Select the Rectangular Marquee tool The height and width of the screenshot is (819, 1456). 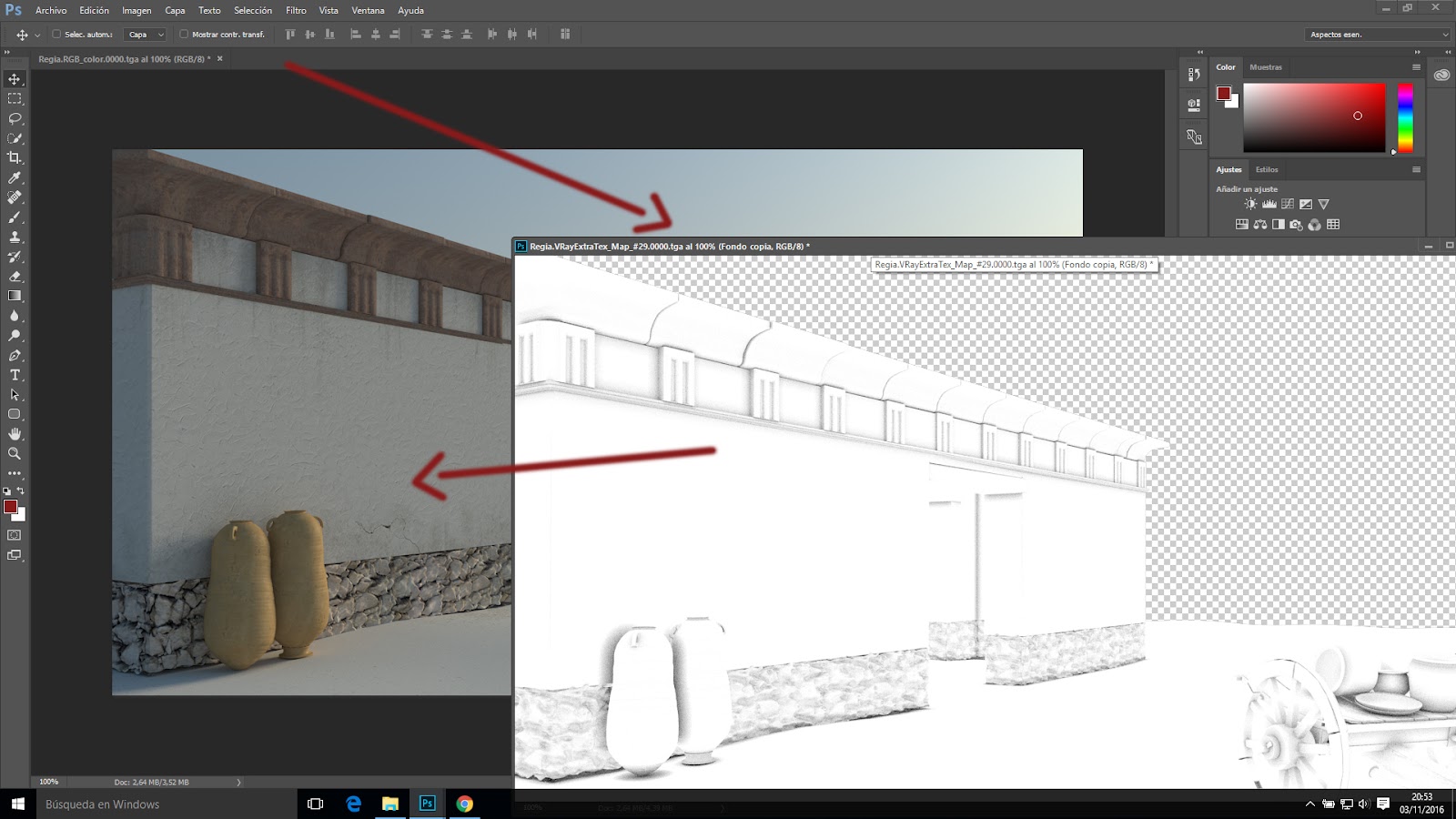coord(15,98)
